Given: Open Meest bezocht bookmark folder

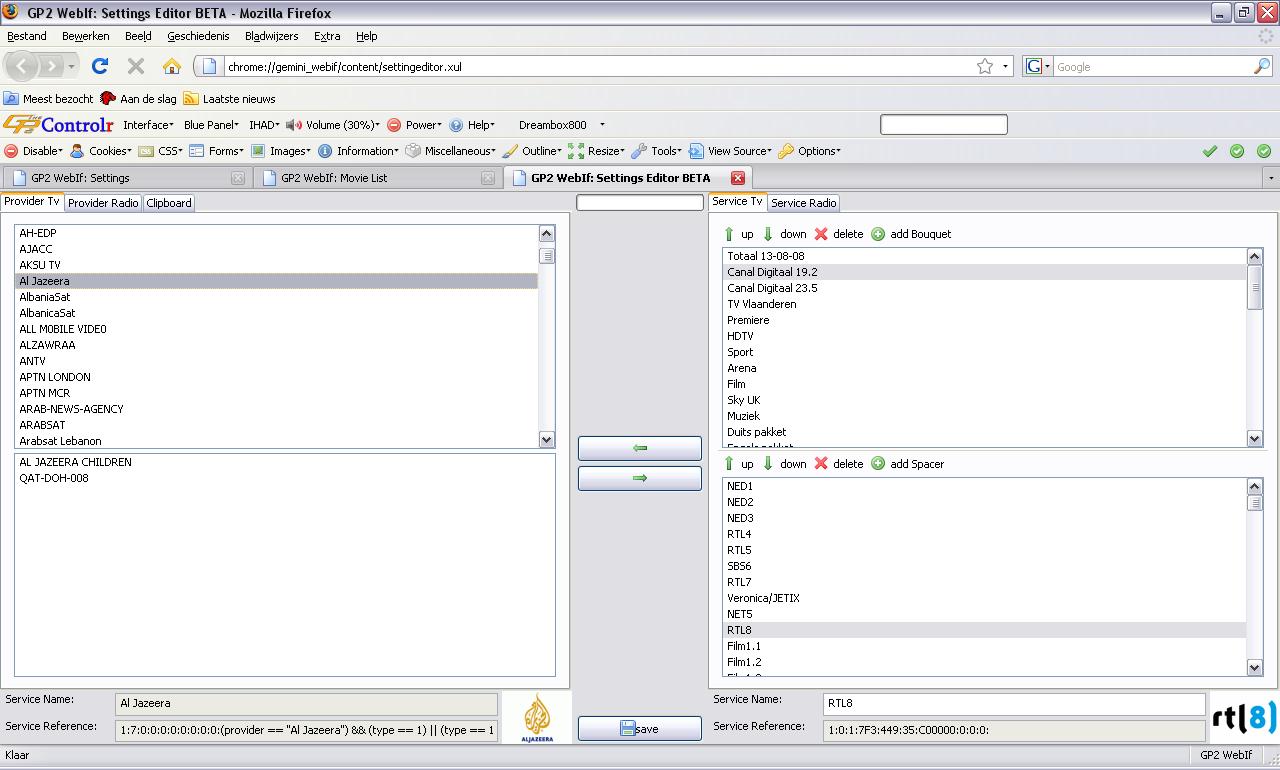Looking at the screenshot, I should pyautogui.click(x=48, y=99).
